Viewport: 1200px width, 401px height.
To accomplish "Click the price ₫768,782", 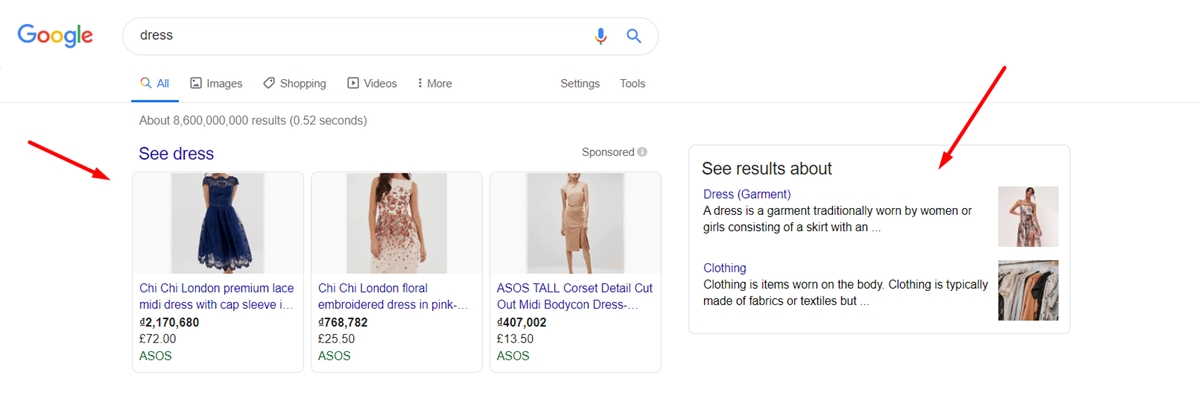I will (343, 323).
